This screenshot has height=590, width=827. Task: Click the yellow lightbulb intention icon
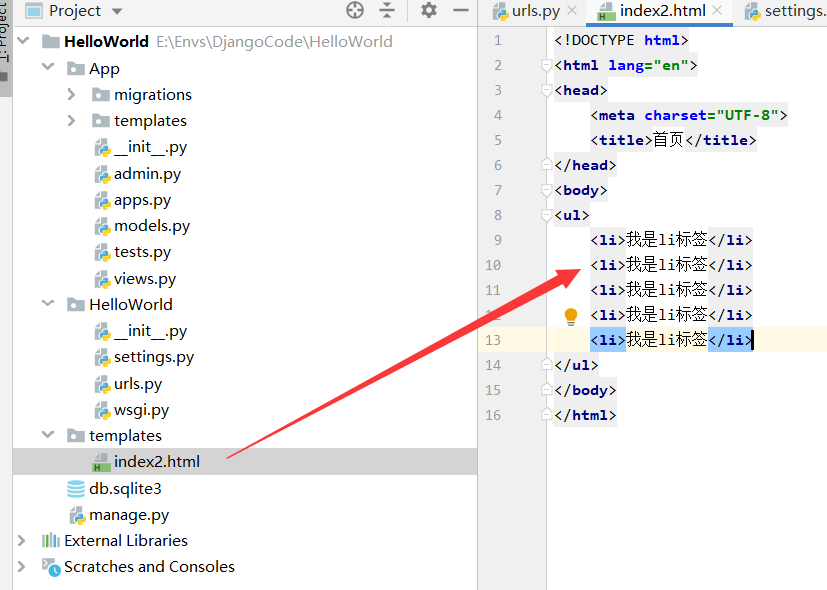tap(571, 317)
